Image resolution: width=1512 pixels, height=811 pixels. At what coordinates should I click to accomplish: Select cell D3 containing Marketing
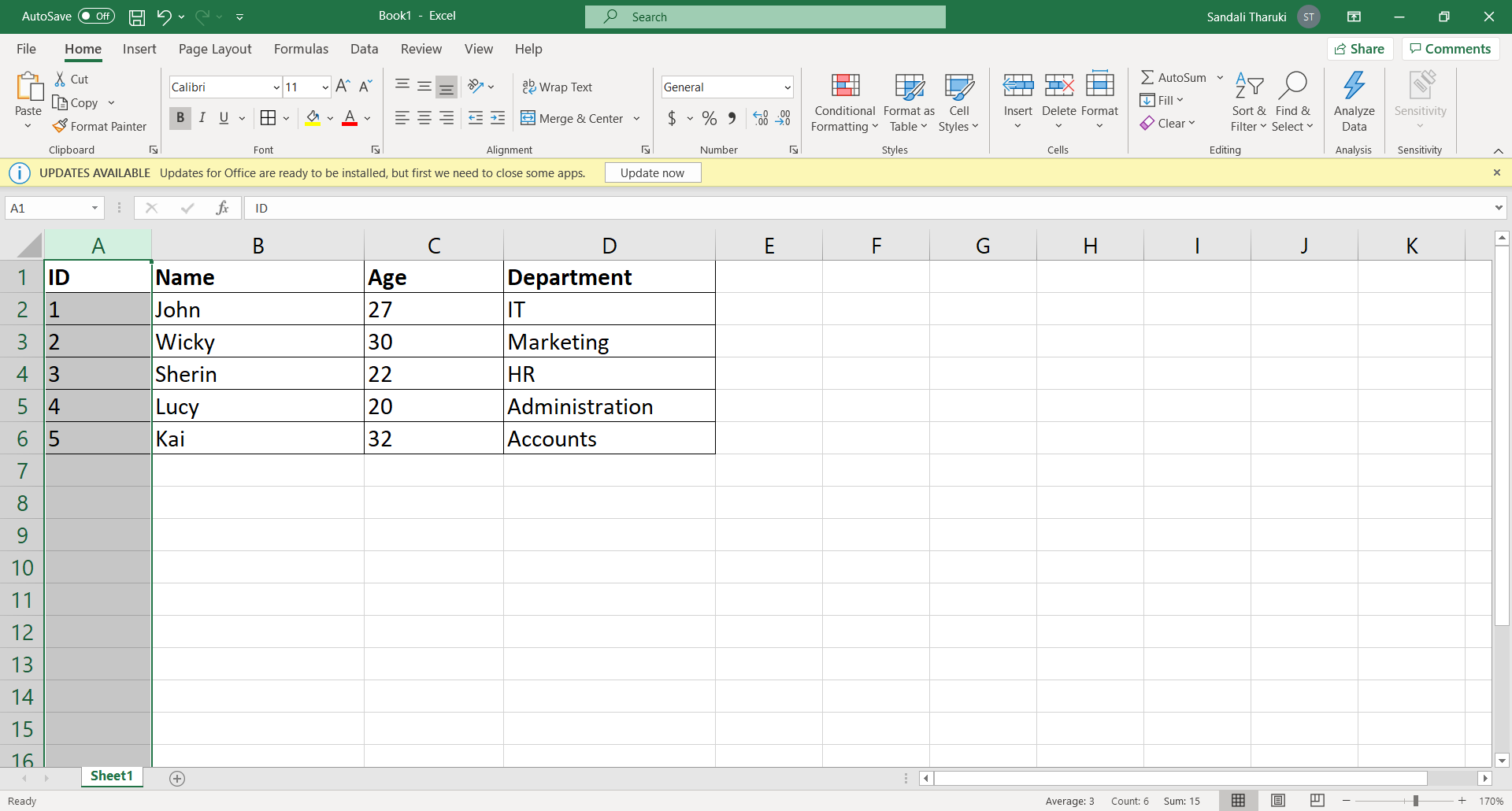(x=609, y=341)
